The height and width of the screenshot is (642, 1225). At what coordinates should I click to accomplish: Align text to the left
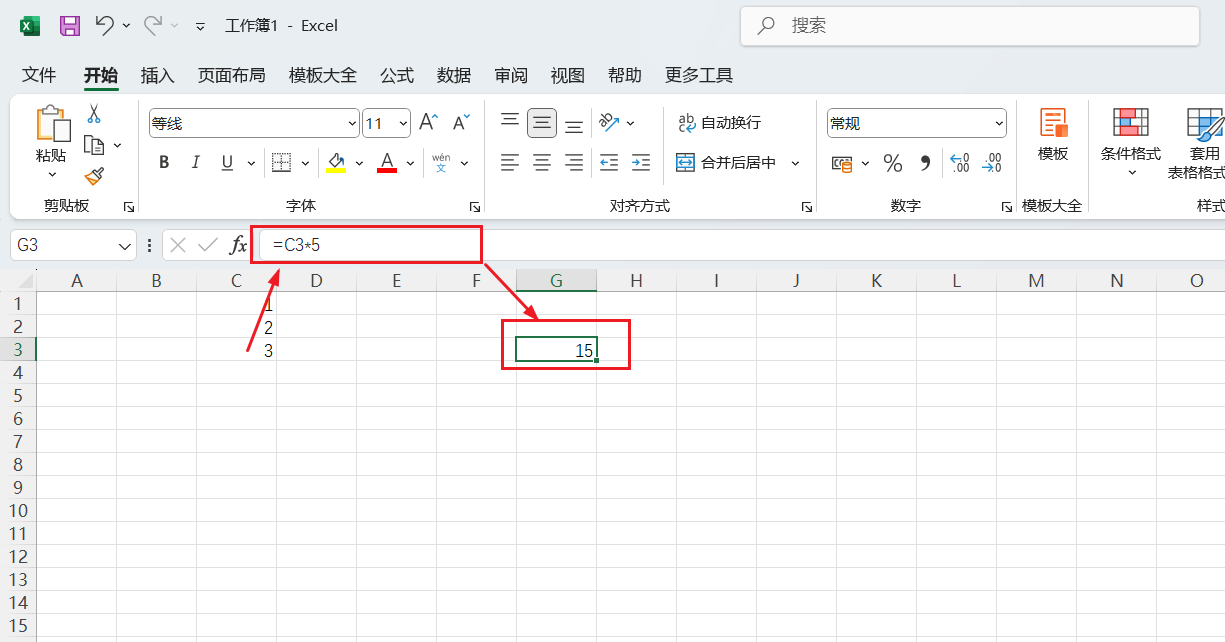pos(510,162)
